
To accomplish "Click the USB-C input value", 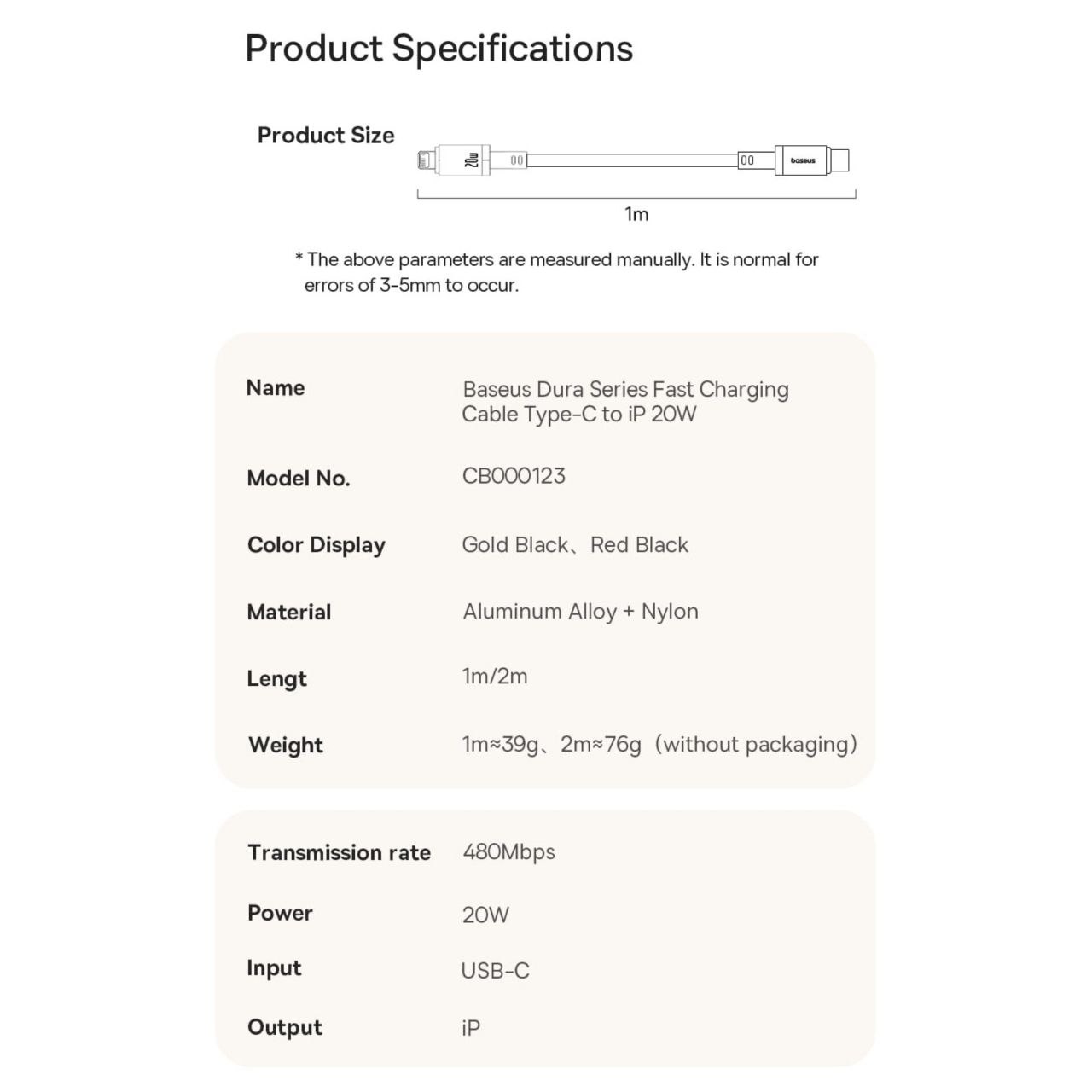I will (496, 971).
